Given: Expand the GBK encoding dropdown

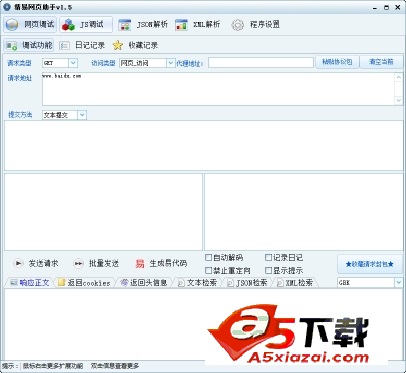Looking at the screenshot, I should [x=398, y=283].
